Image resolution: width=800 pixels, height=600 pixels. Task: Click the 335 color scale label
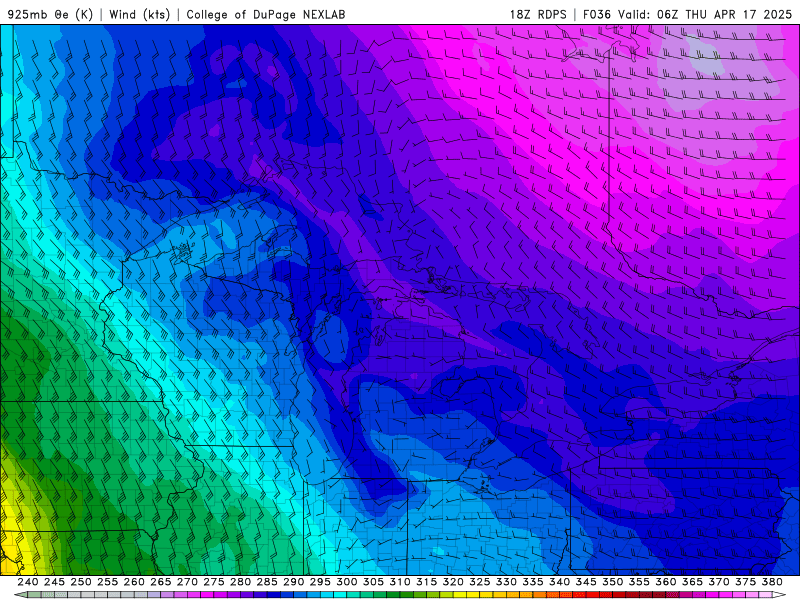pyautogui.click(x=533, y=582)
